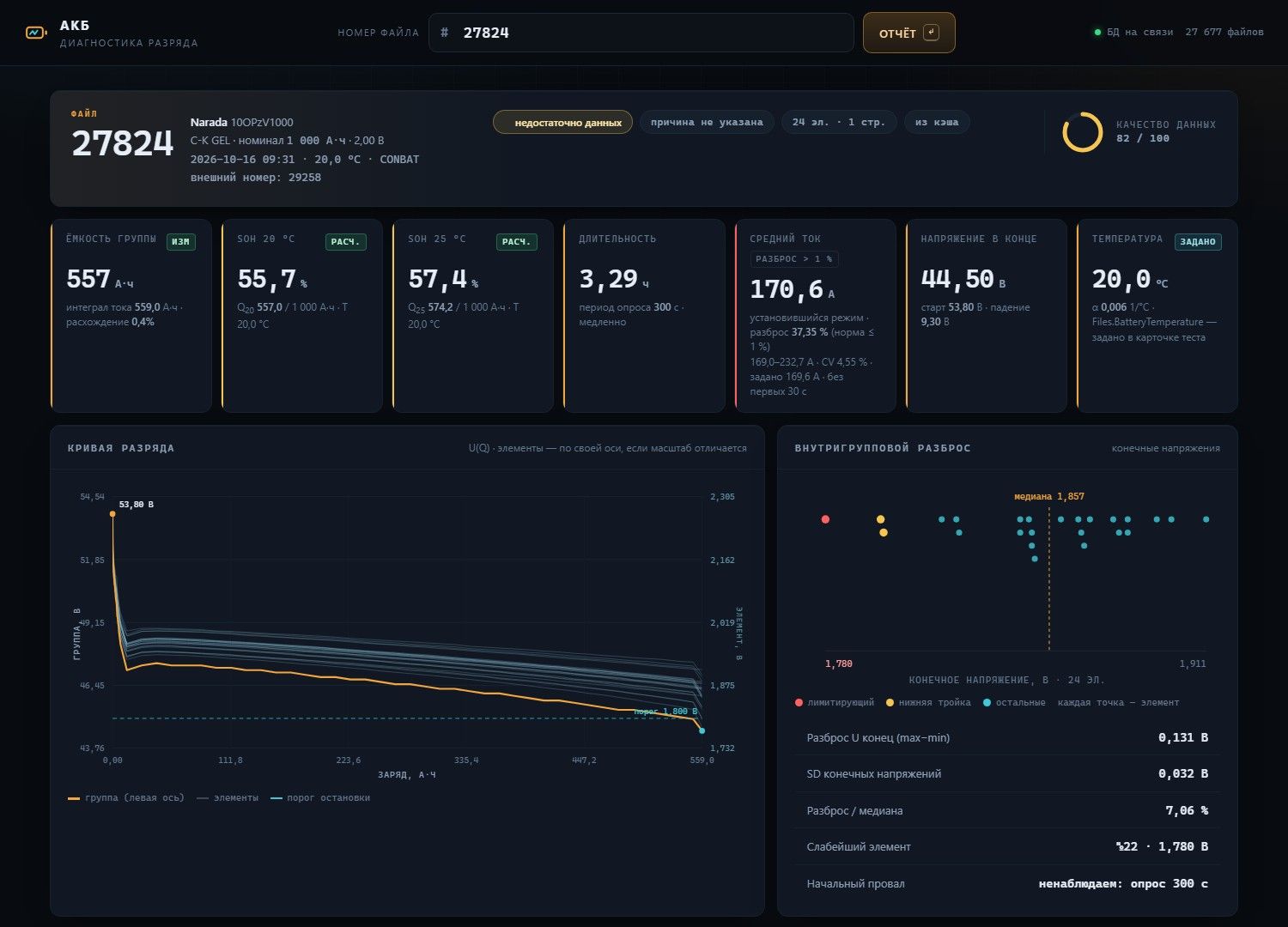
Task: Click the 'Разброс U конец (max−min)' row
Action: coord(1007,738)
